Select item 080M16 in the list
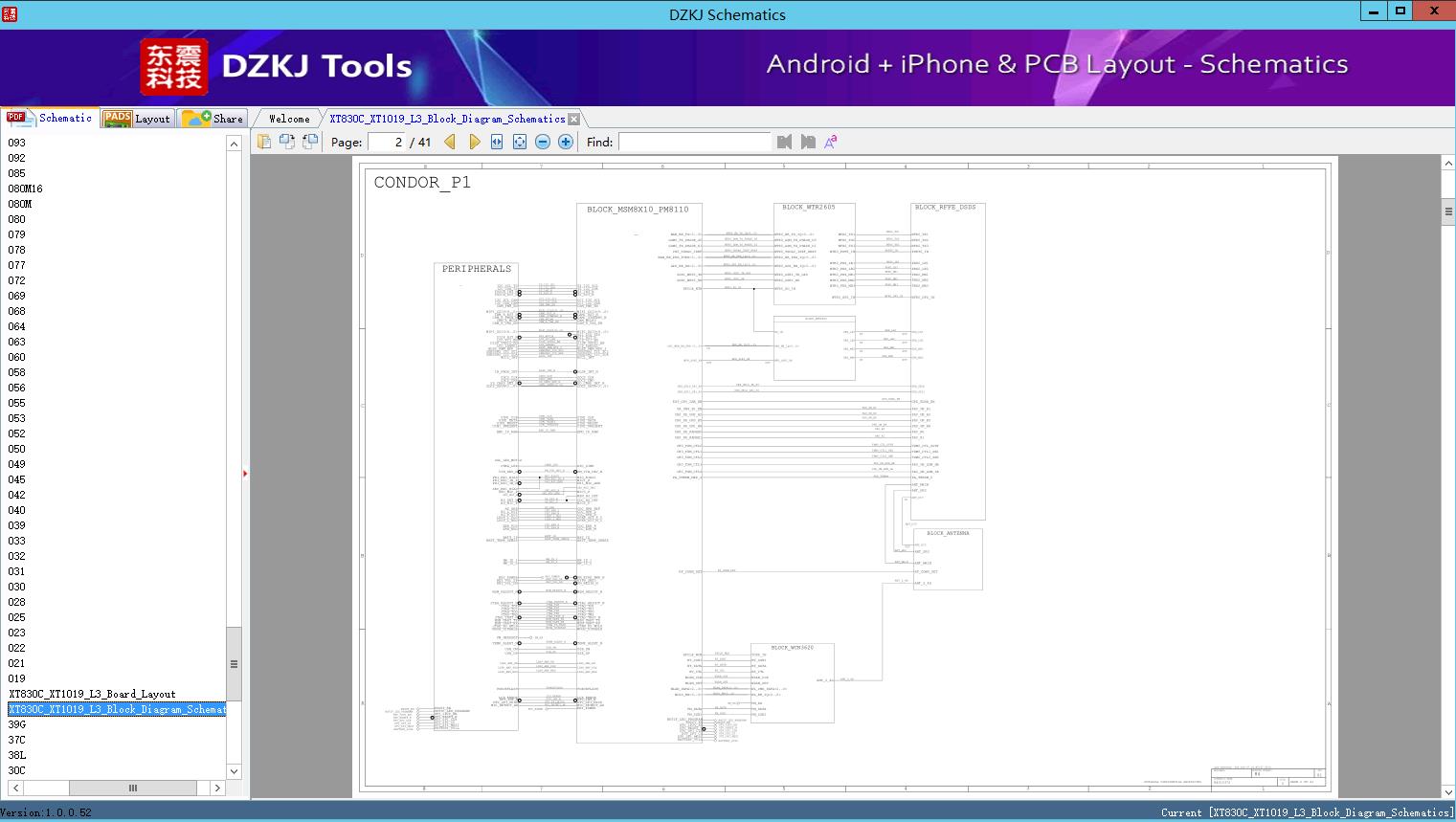Image resolution: width=1456 pixels, height=822 pixels. tap(26, 189)
